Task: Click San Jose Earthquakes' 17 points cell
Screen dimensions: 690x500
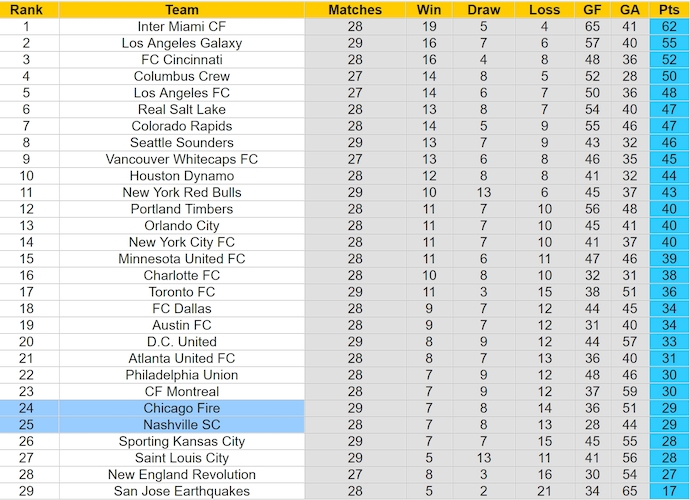Action: click(668, 491)
